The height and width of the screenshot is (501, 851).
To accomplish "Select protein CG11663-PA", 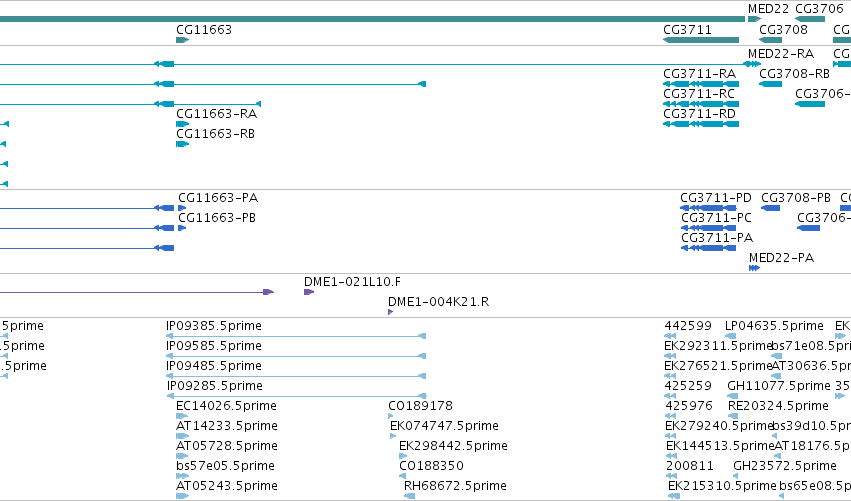I will (218, 198).
